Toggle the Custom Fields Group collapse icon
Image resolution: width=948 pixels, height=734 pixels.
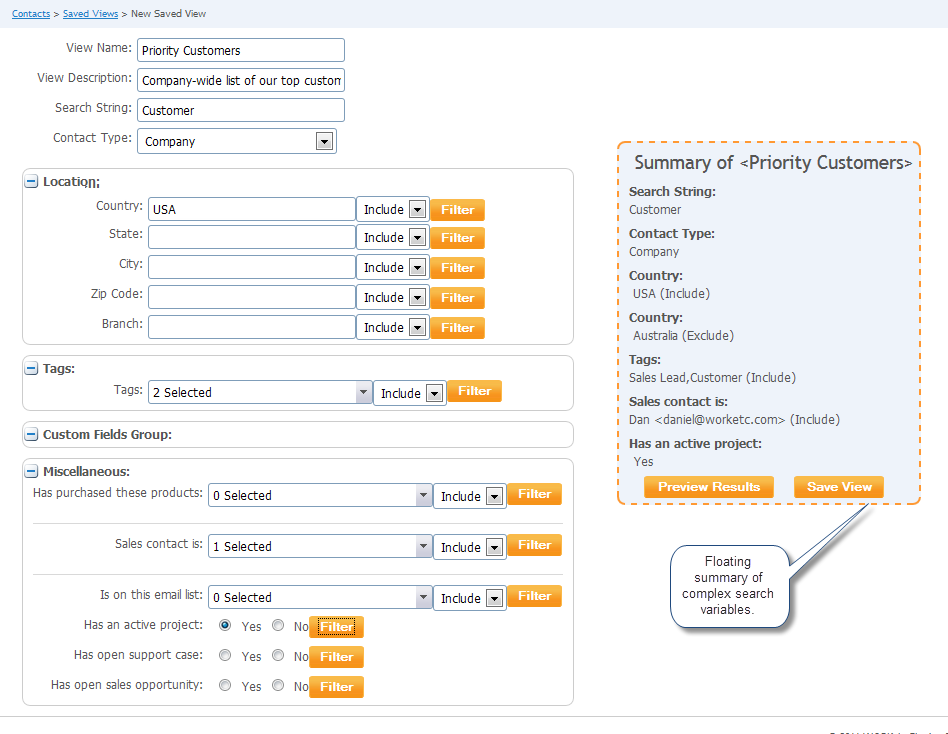31,435
